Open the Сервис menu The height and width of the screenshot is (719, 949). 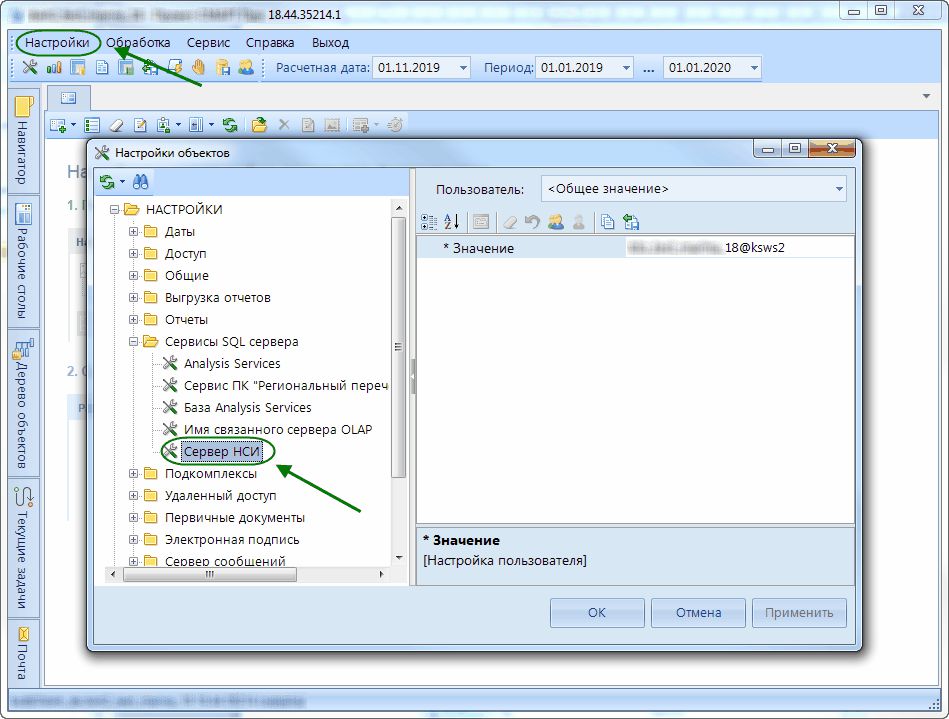(208, 42)
